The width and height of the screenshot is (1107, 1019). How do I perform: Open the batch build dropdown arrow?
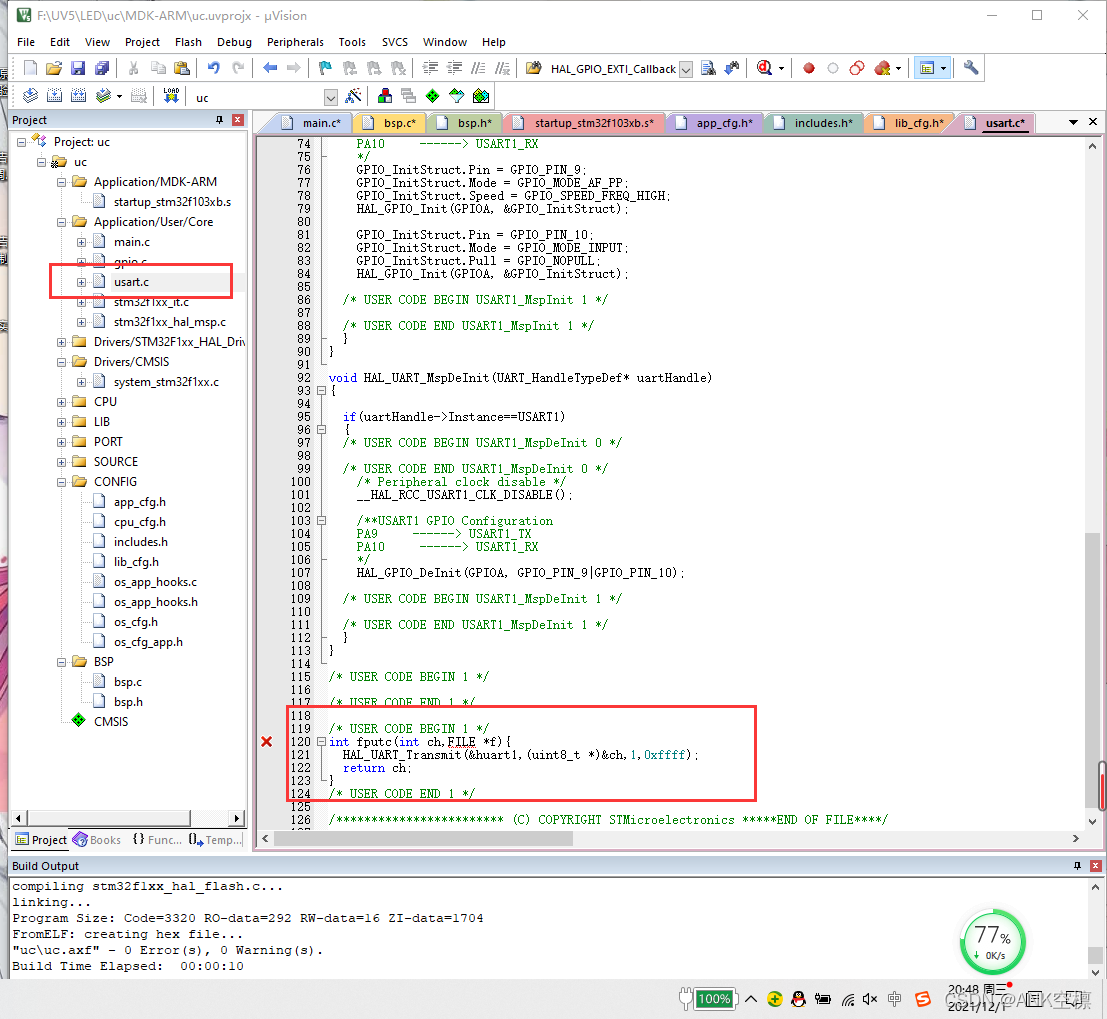pos(119,97)
